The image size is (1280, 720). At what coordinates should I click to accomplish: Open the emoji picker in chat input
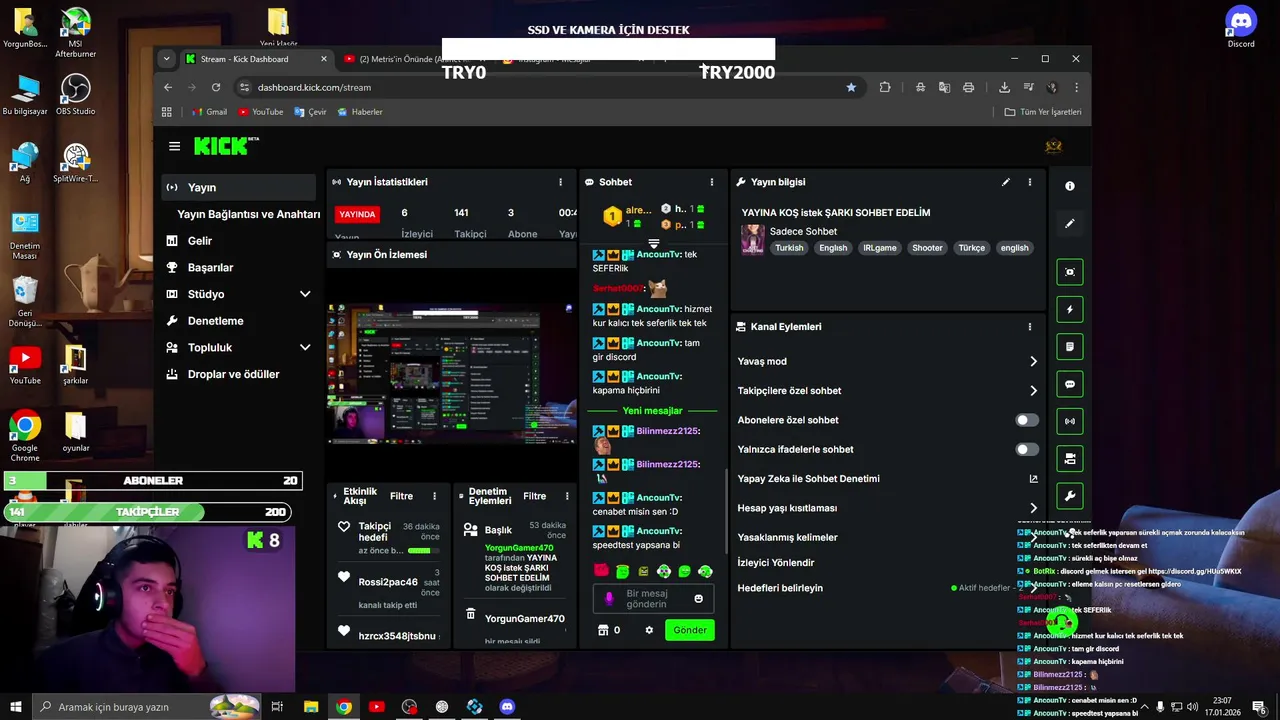point(698,598)
